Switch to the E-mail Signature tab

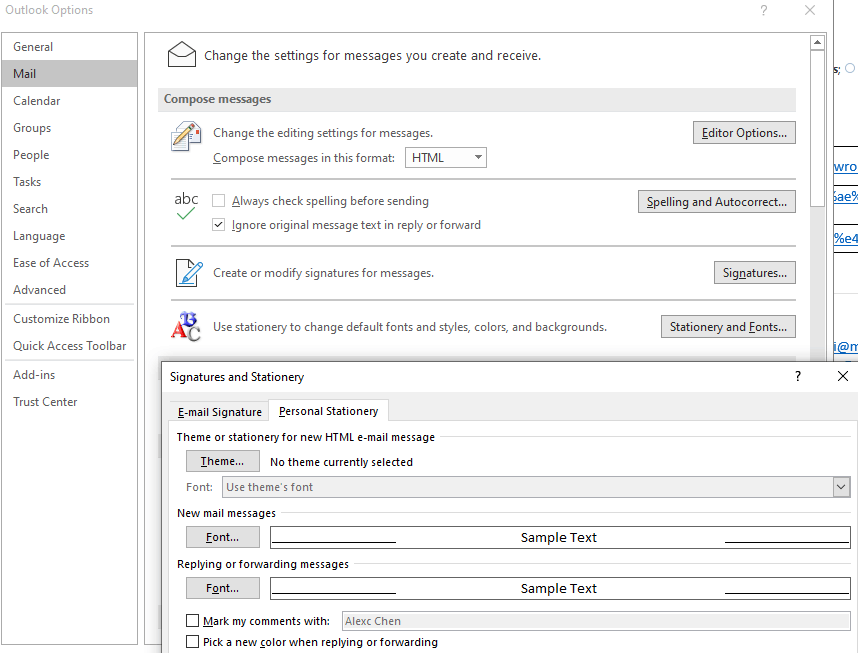219,412
